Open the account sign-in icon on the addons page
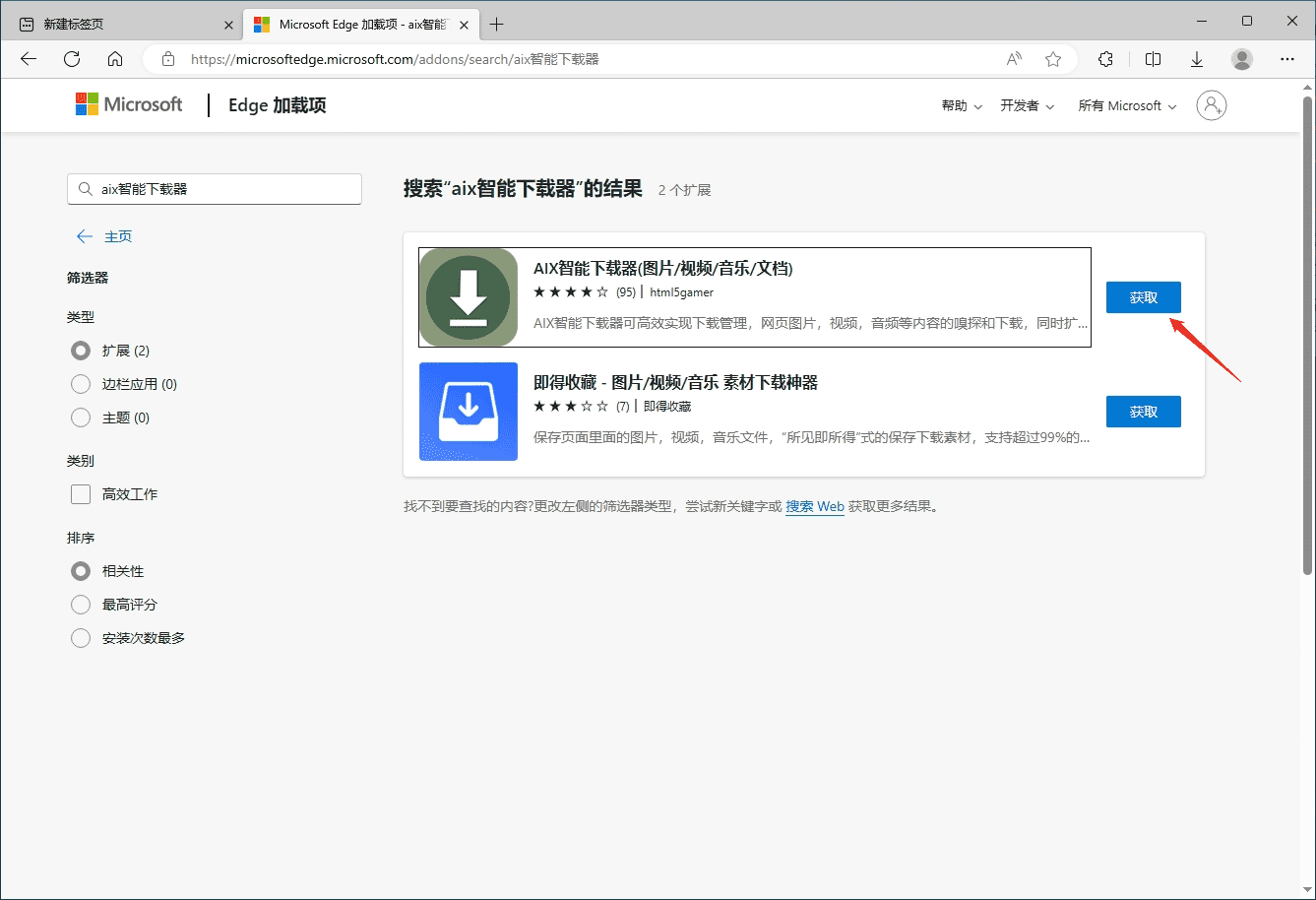This screenshot has height=900, width=1316. [x=1211, y=105]
